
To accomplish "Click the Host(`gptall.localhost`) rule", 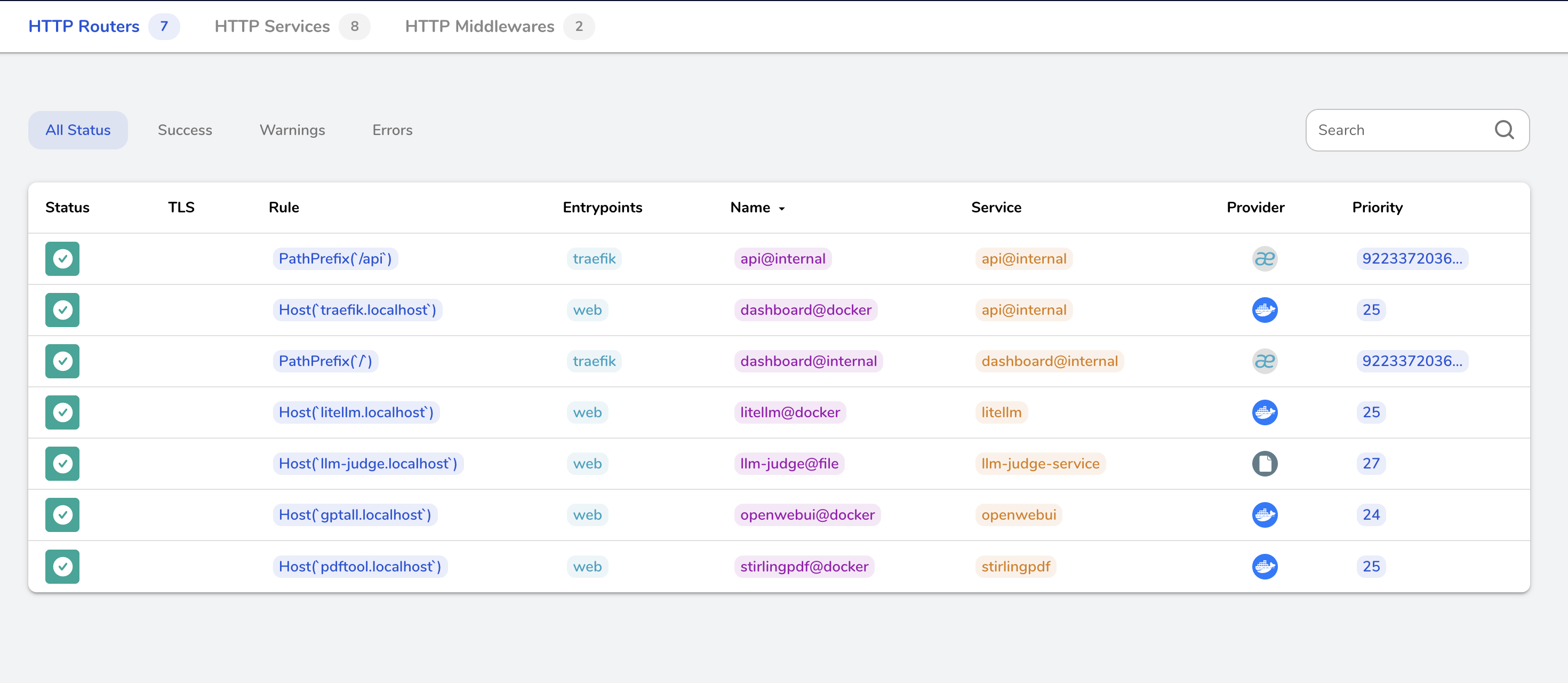I will 355,515.
